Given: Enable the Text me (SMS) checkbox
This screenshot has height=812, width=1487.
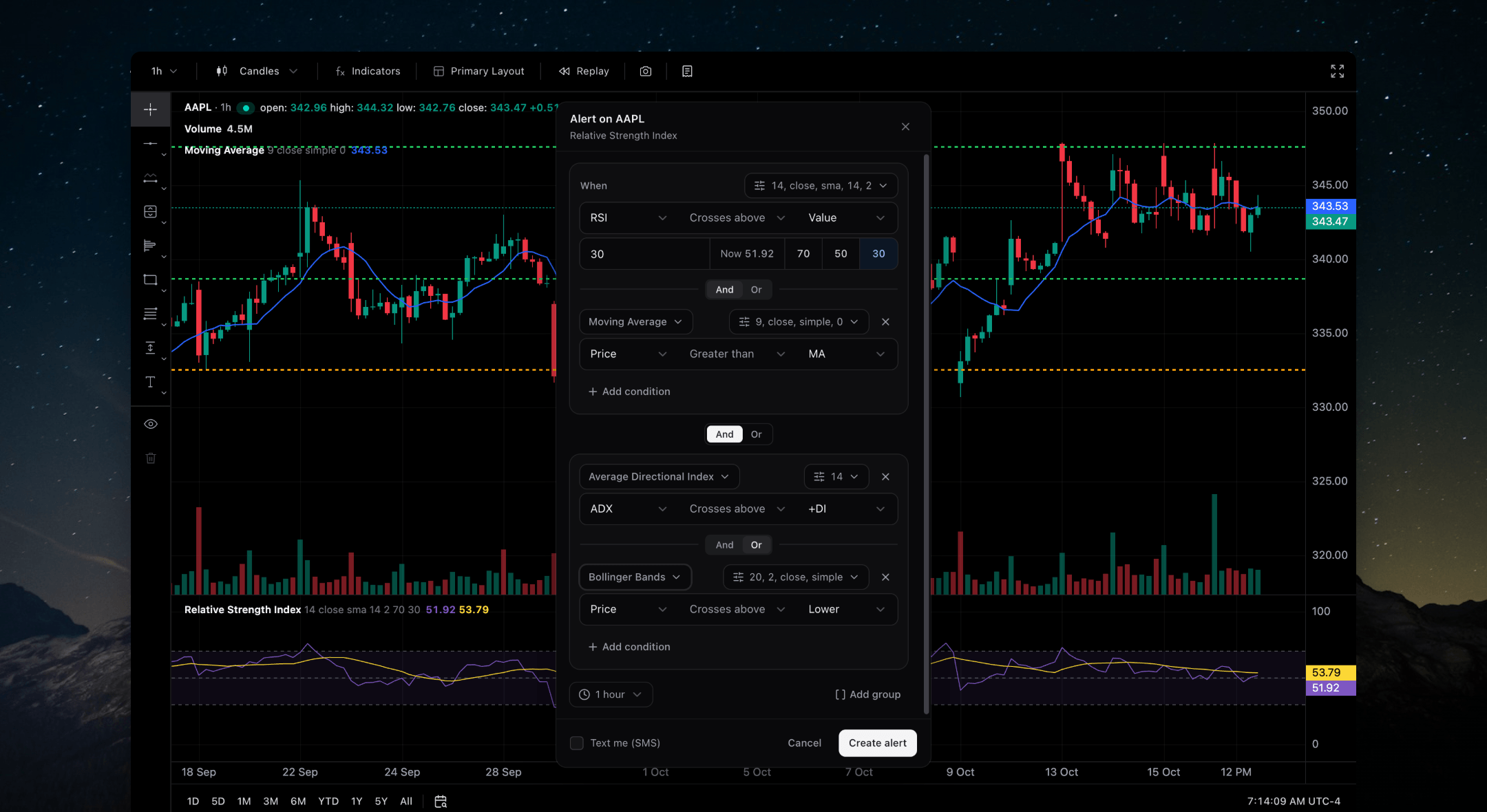Looking at the screenshot, I should 577,743.
